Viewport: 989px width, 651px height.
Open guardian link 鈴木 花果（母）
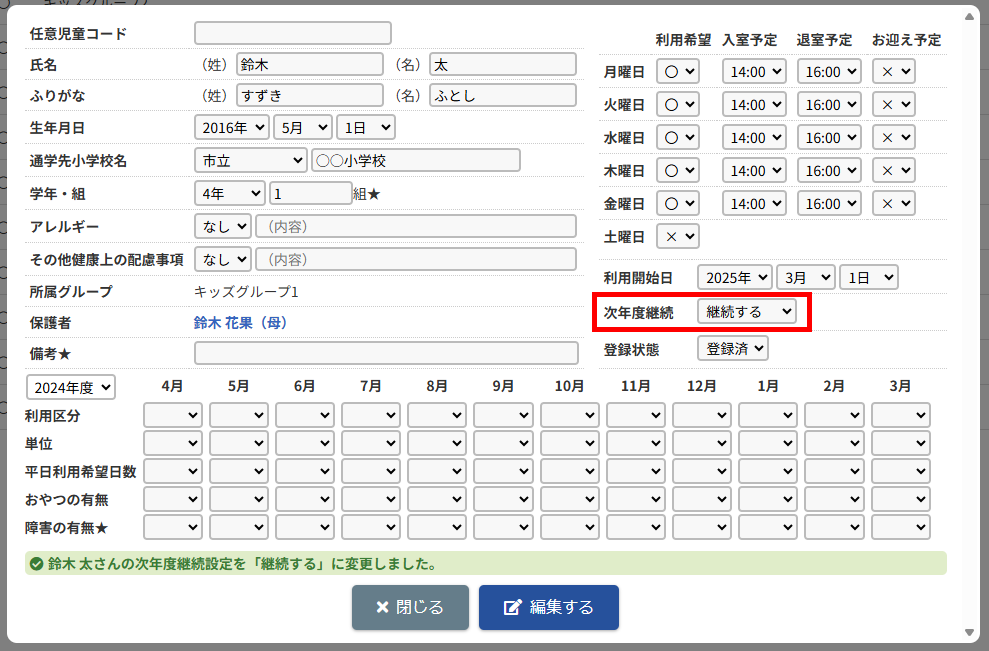click(x=240, y=323)
